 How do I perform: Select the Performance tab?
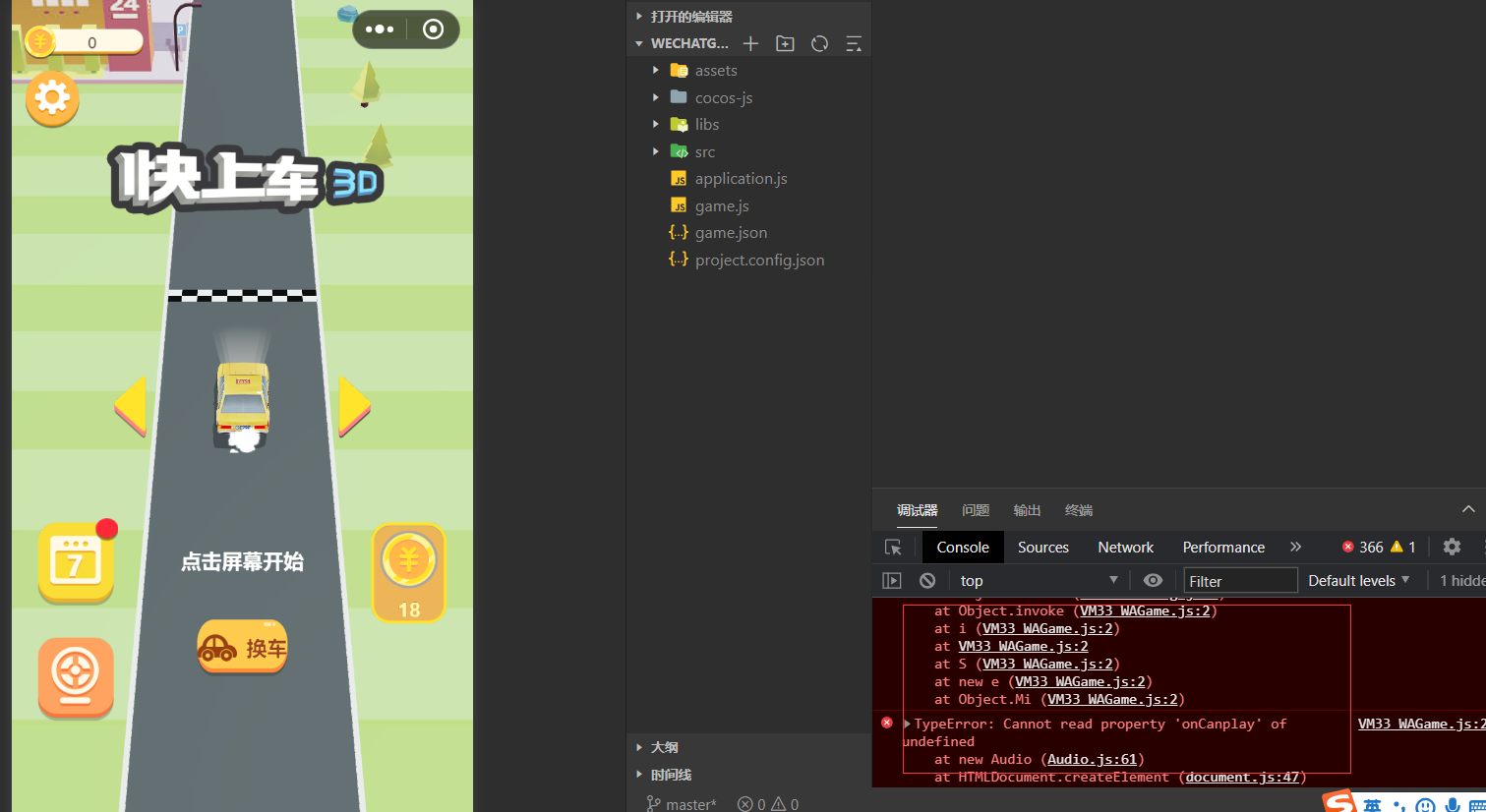pos(1223,548)
